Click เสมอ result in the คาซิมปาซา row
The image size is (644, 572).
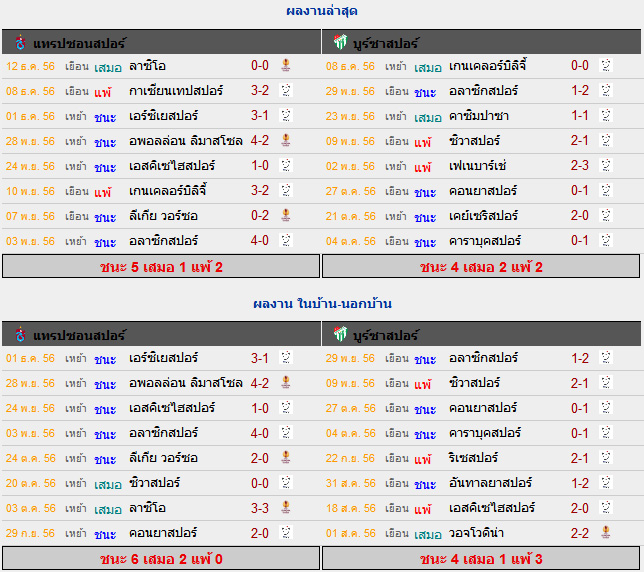click(428, 117)
